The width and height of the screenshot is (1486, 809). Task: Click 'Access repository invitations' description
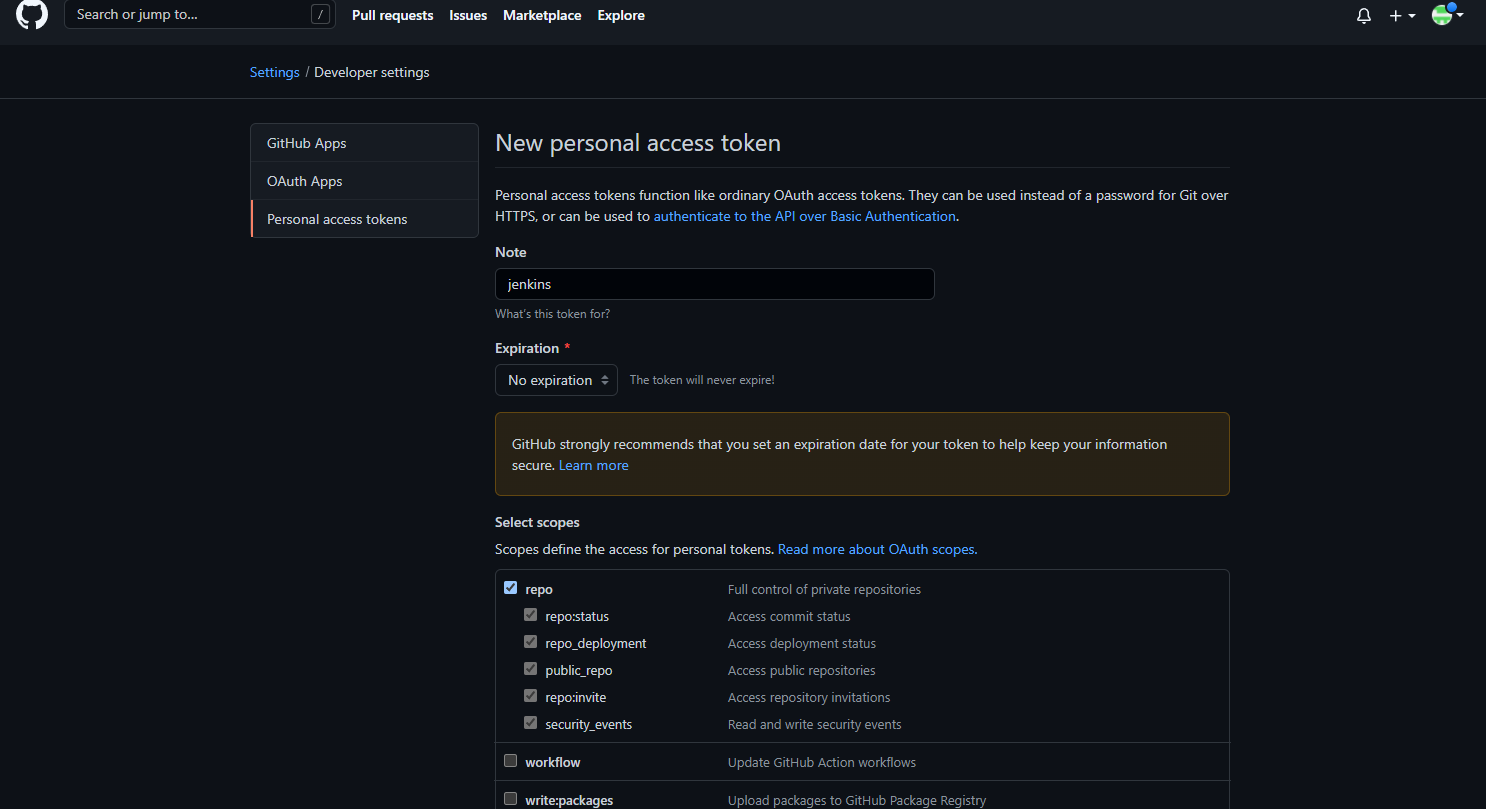(809, 697)
